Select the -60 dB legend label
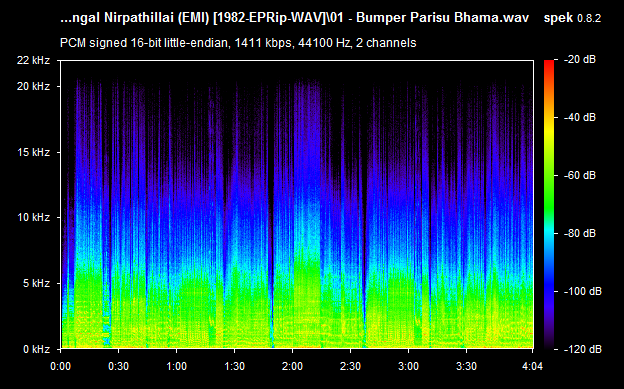This screenshot has width=624, height=389. click(580, 176)
